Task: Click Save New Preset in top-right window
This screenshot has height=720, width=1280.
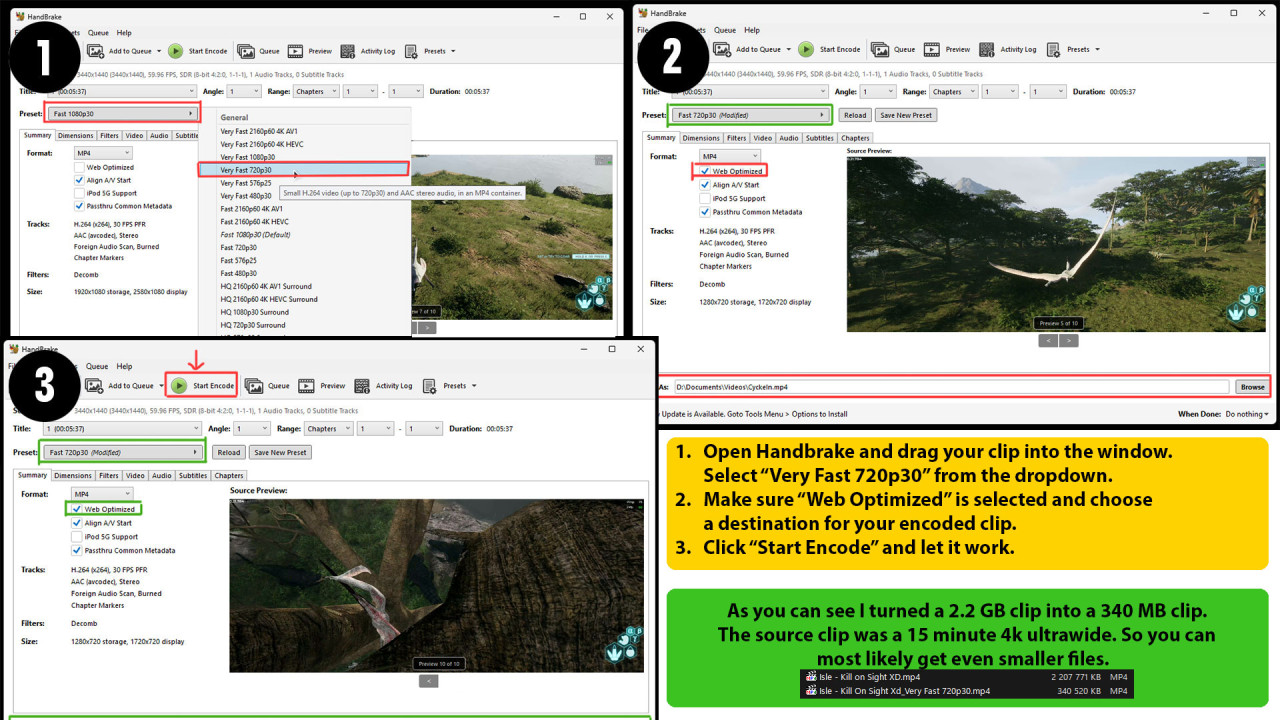Action: click(x=906, y=115)
